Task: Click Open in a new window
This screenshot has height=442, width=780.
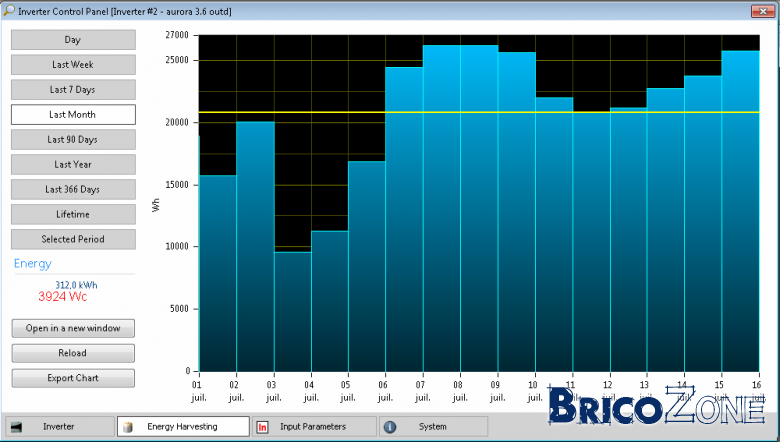Action: 73,328
